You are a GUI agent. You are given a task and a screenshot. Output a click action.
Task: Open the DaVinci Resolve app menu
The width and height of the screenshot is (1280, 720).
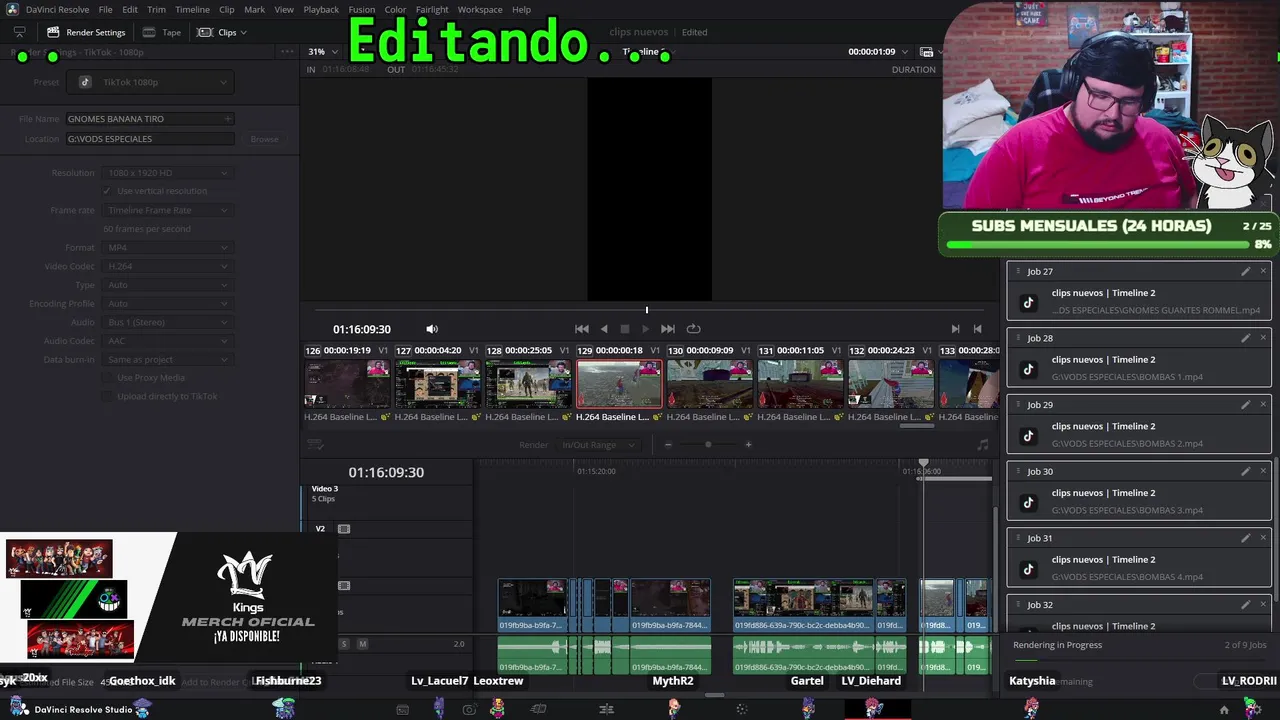click(57, 10)
